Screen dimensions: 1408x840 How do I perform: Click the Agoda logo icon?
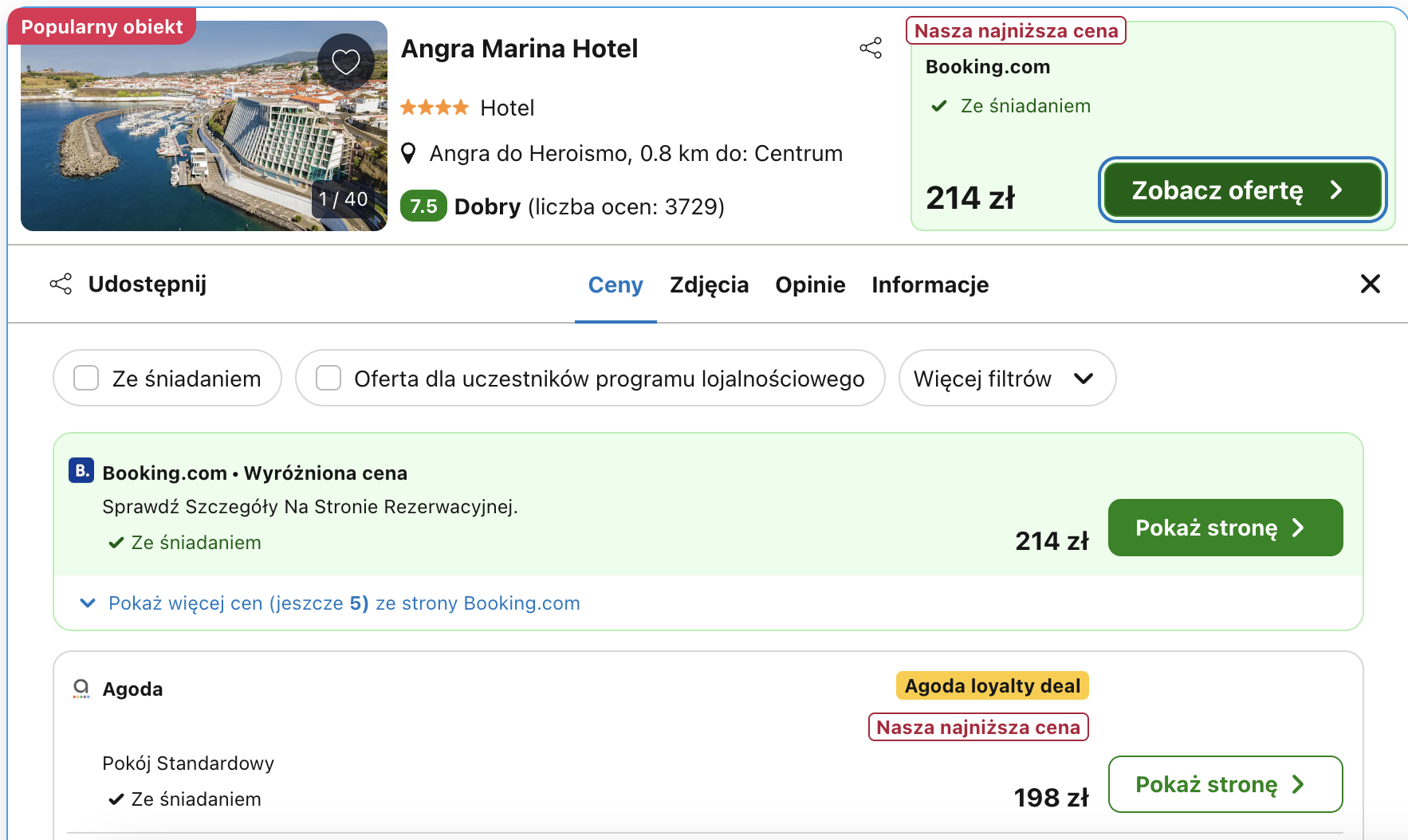(x=81, y=688)
